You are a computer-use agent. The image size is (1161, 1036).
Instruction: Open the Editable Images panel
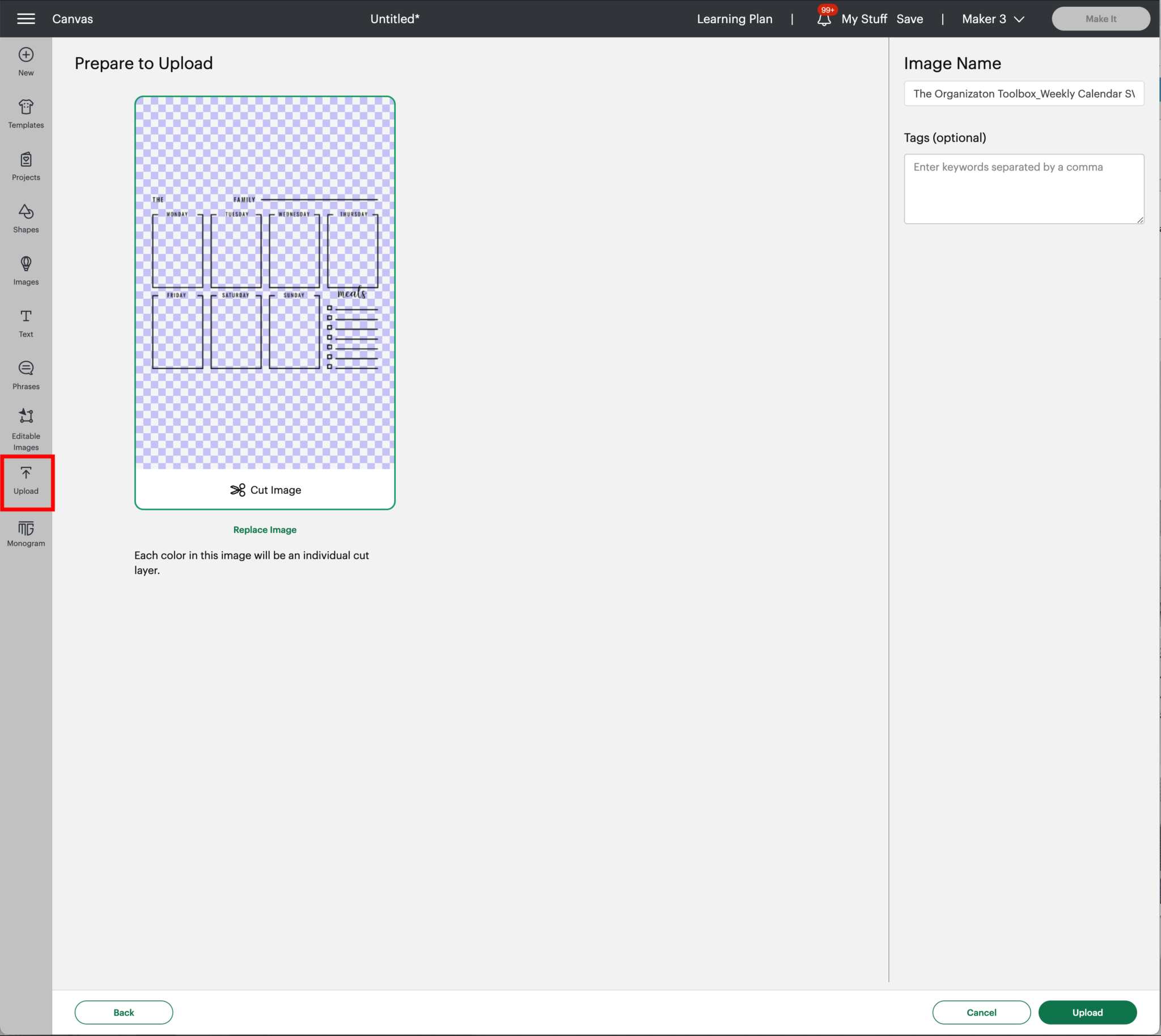tap(26, 429)
